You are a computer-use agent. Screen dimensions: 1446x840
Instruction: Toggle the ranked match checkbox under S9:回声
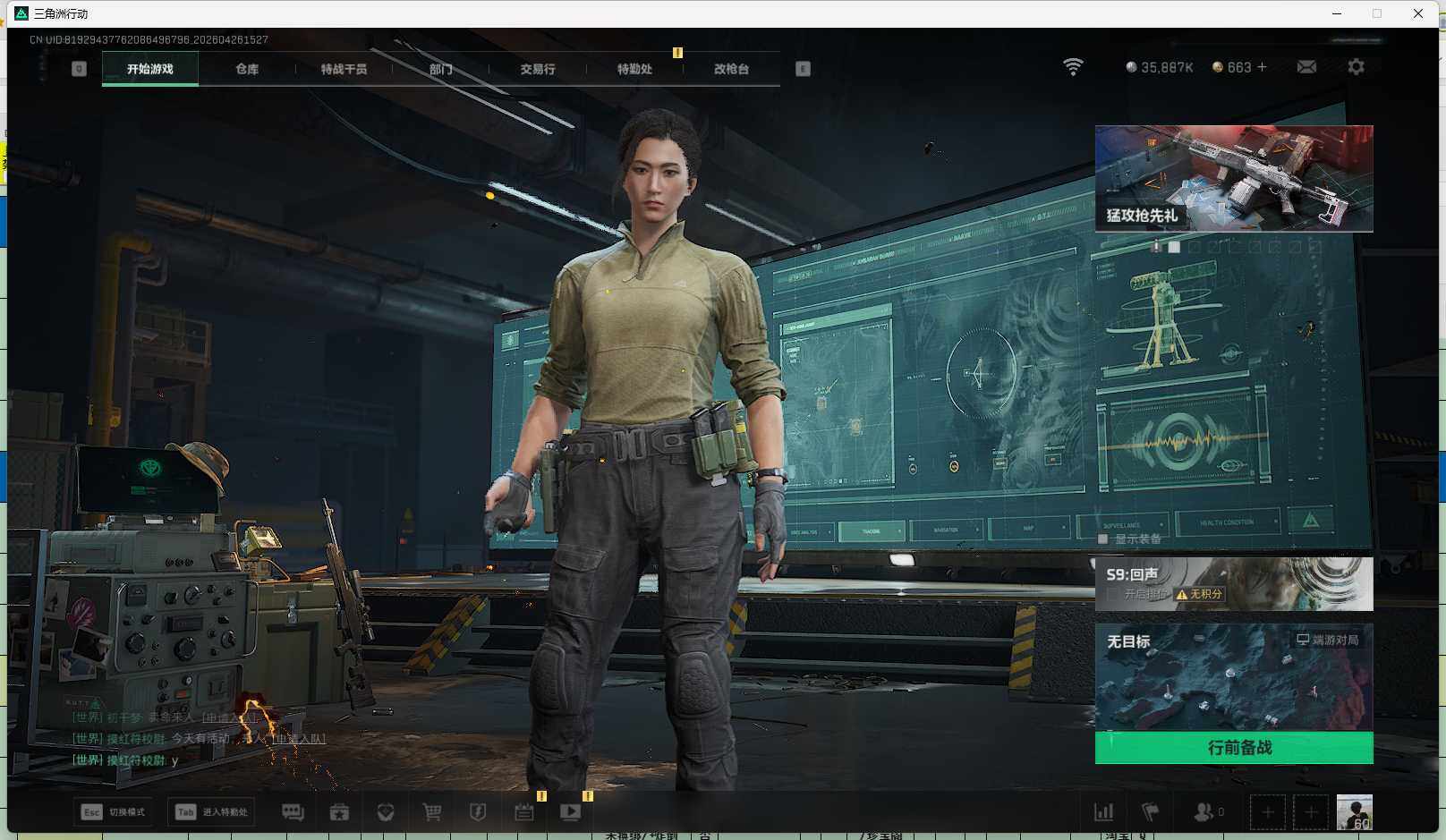point(1112,594)
